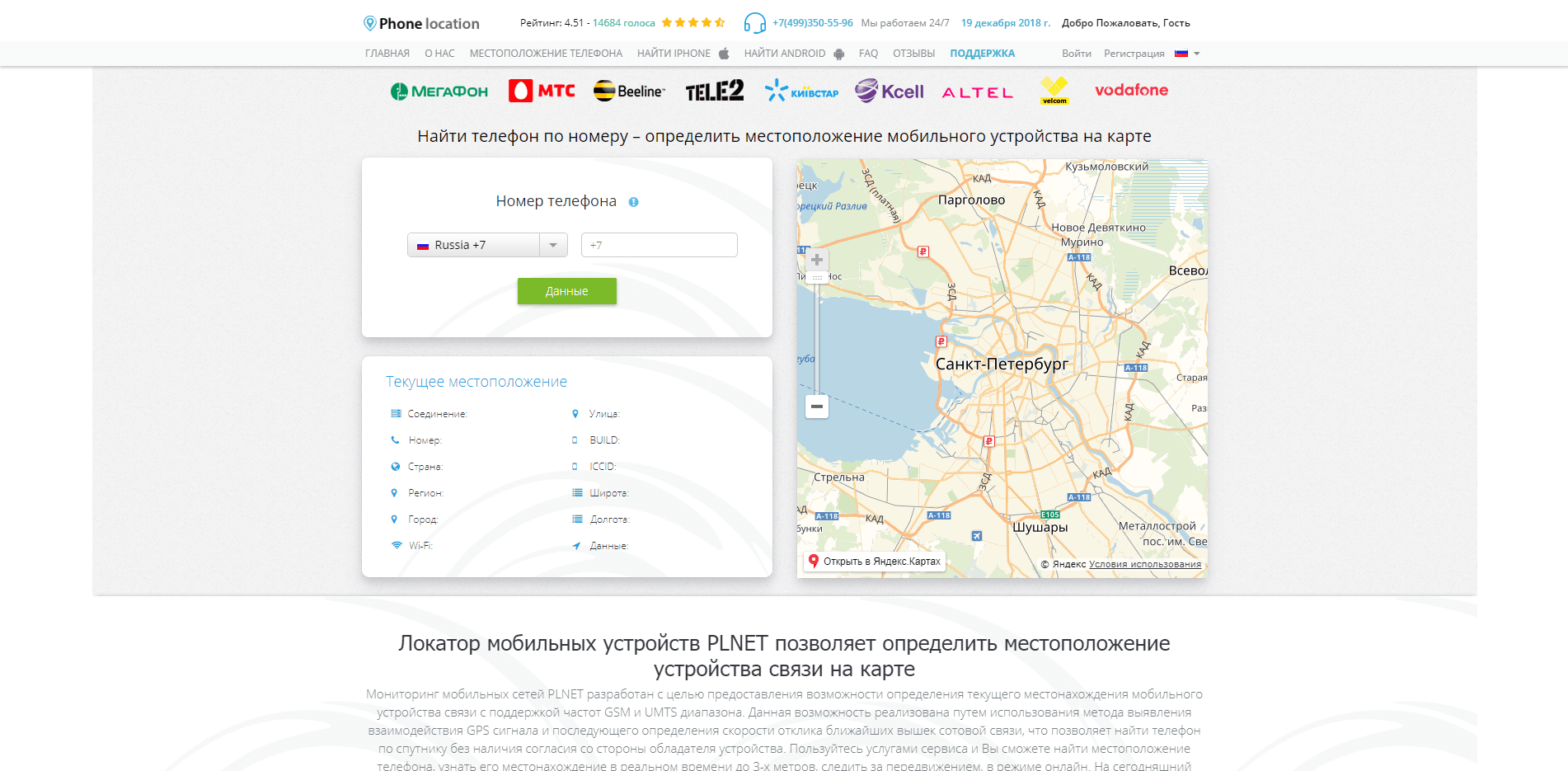
Task: Click the Phone location logo pin icon
Action: (370, 23)
